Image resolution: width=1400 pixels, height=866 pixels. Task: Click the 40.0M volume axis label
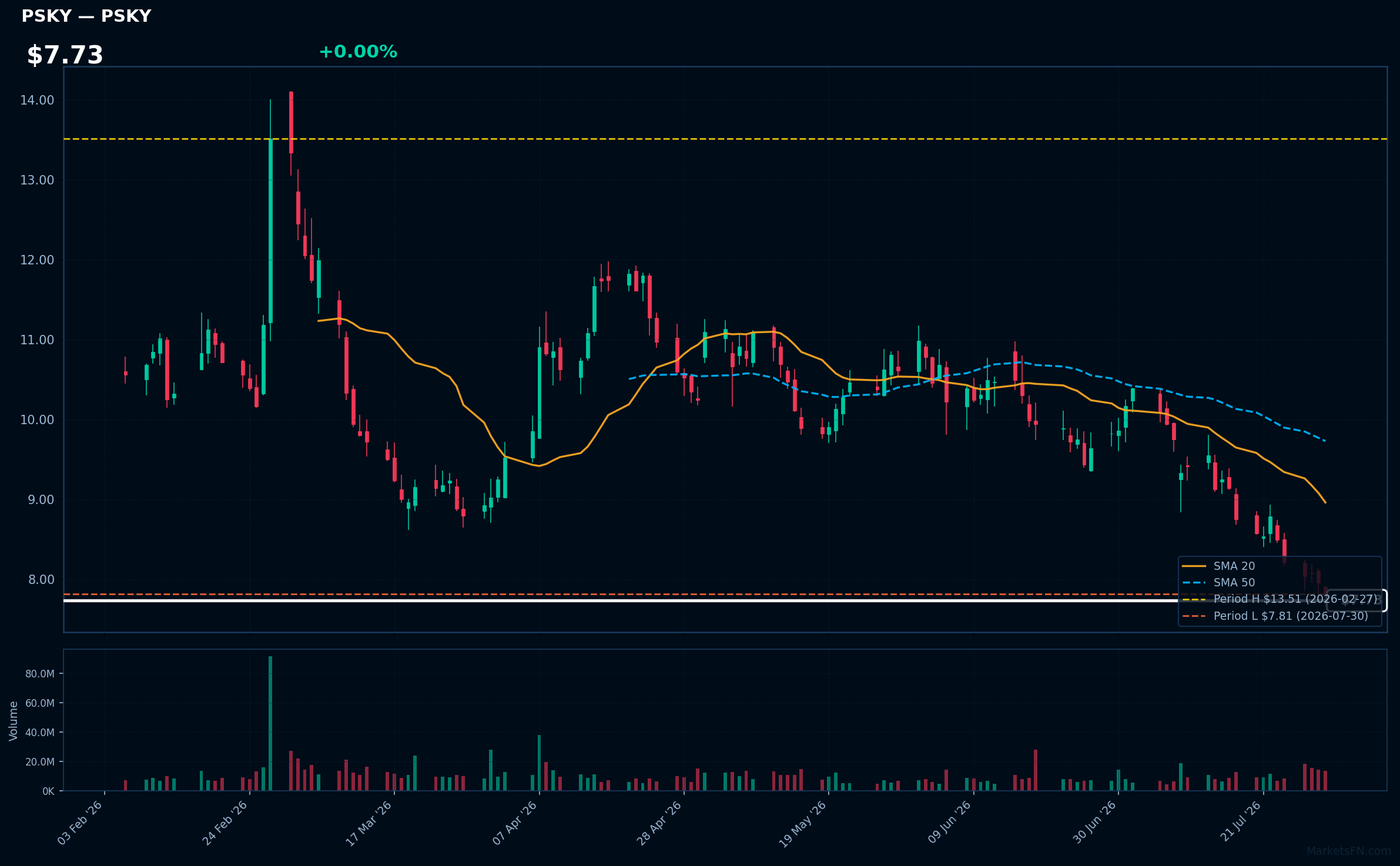coord(39,733)
